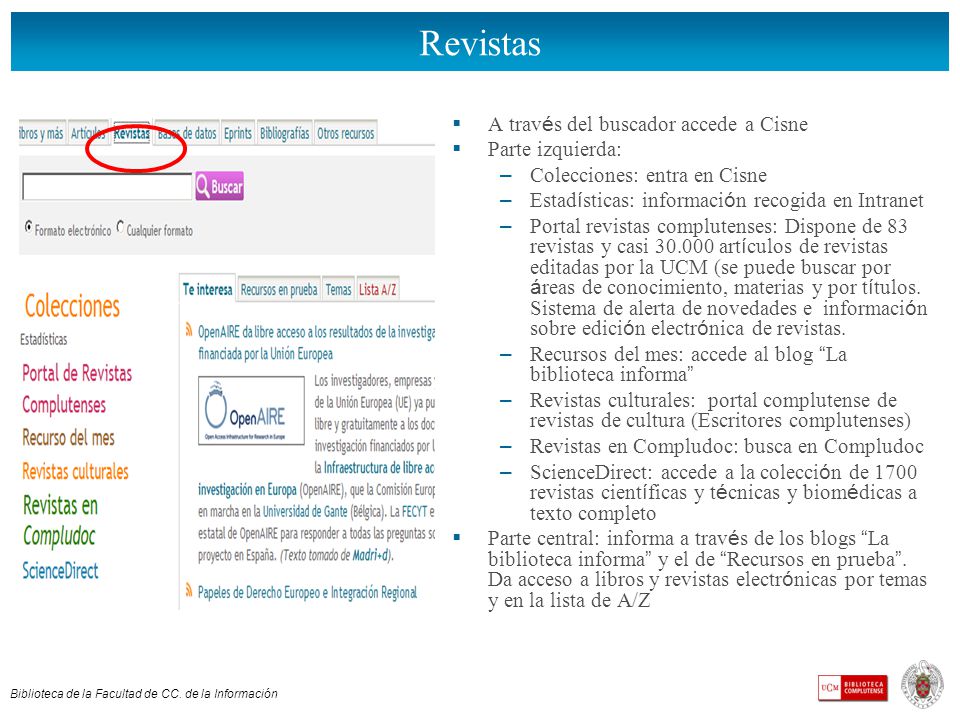The height and width of the screenshot is (720, 960).
Task: Select the Otros recursos tab
Action: [x=345, y=133]
